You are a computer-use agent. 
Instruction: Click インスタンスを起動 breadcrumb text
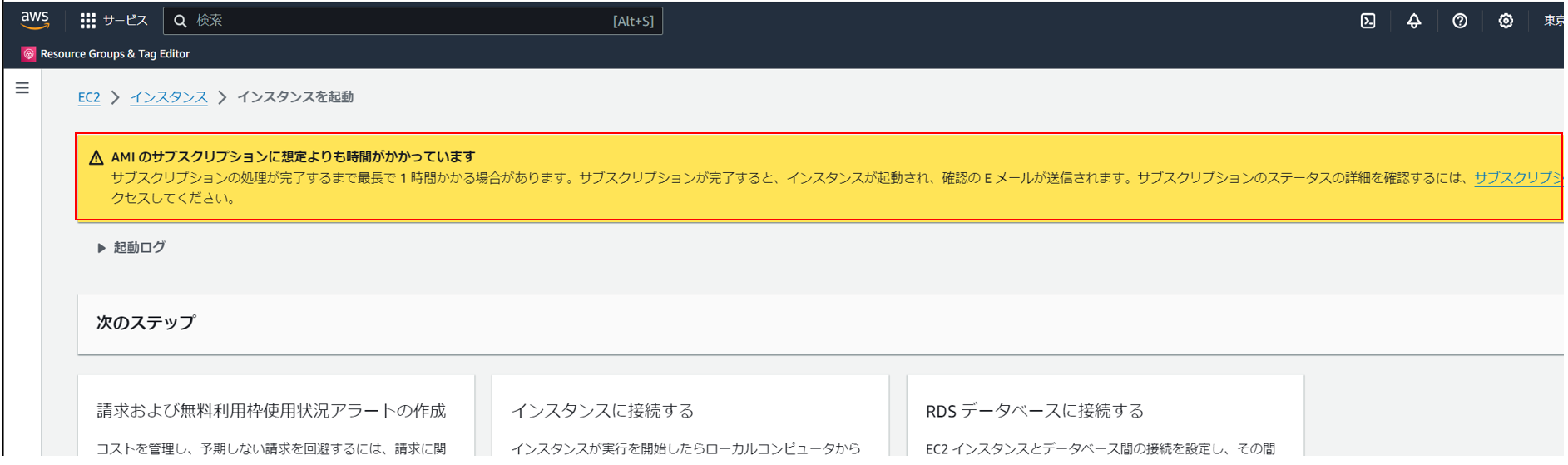coord(295,97)
